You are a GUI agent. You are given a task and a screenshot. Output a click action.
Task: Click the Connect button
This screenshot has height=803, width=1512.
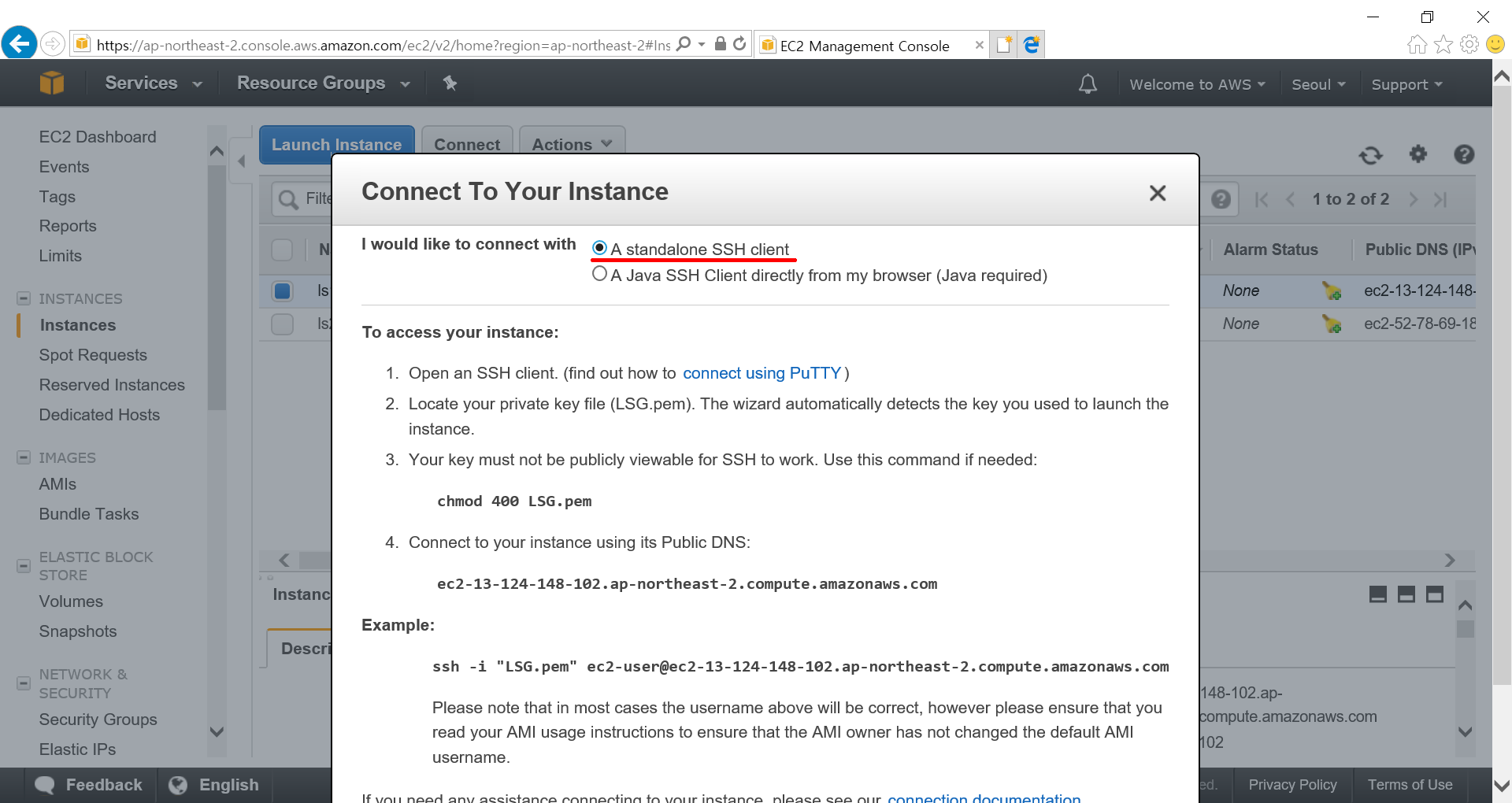tap(467, 144)
